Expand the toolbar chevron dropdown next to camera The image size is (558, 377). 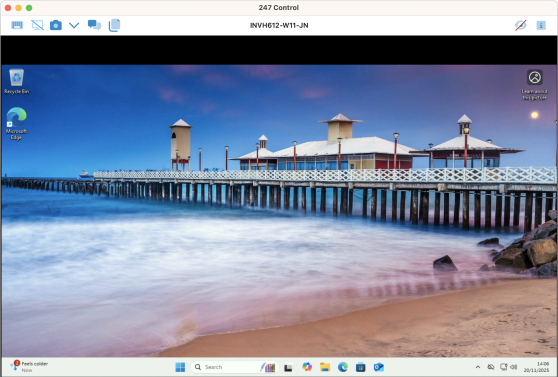point(74,25)
